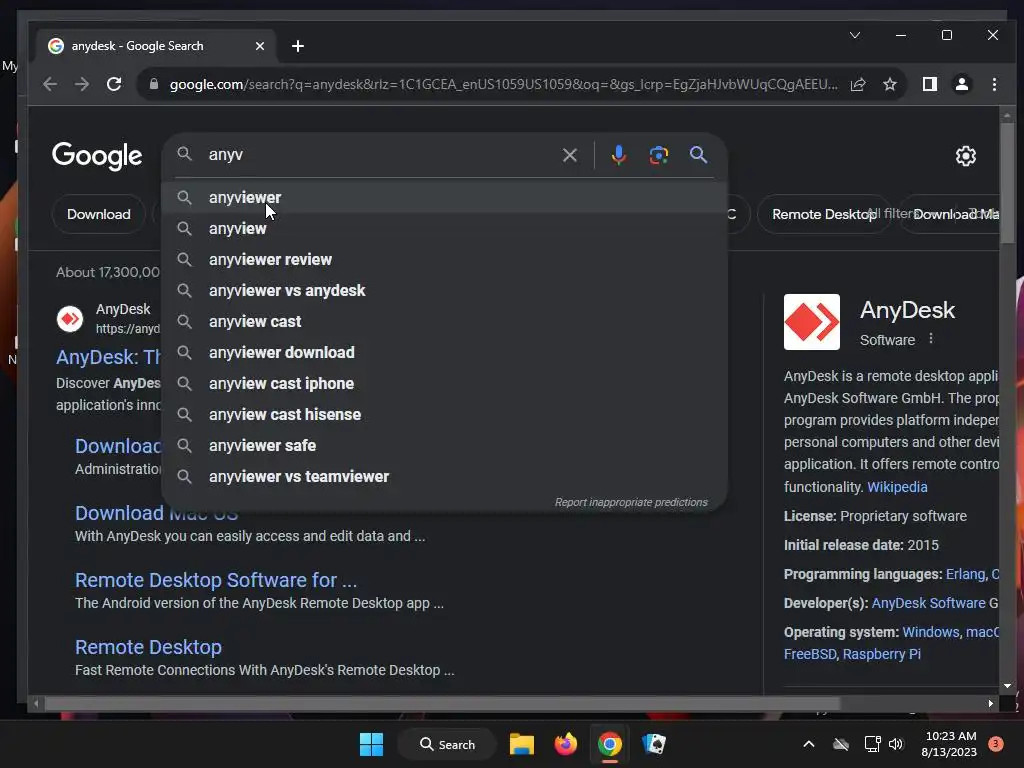Click horizontal scrollbar right arrow
This screenshot has height=768, width=1024.
tap(991, 703)
